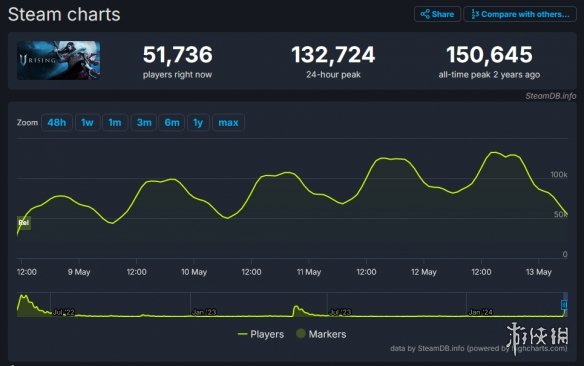
Task: Click the Jan '23 navigator label
Action: point(204,312)
